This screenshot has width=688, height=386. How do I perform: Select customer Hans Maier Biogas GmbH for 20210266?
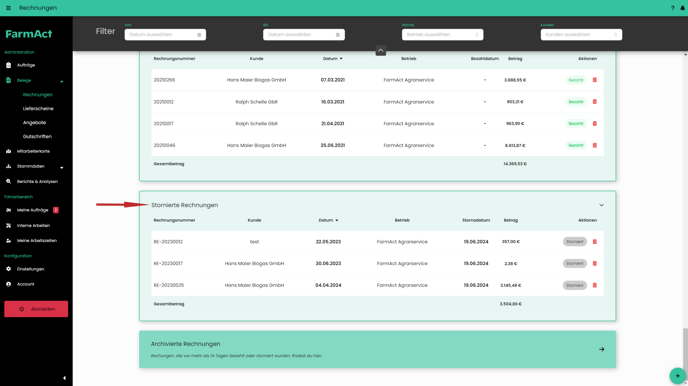pyautogui.click(x=256, y=80)
